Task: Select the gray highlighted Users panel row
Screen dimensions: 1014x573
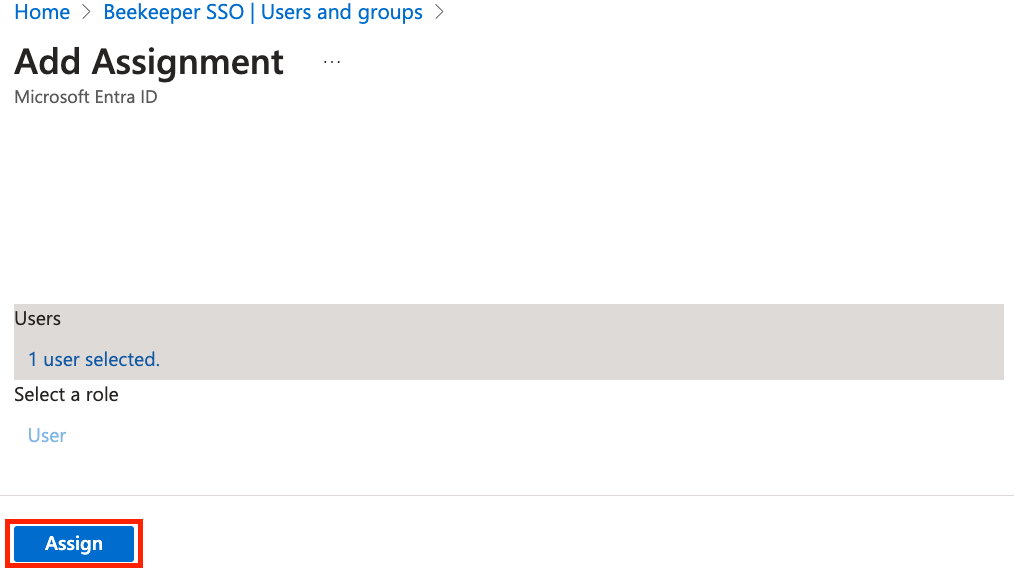Action: tap(508, 341)
